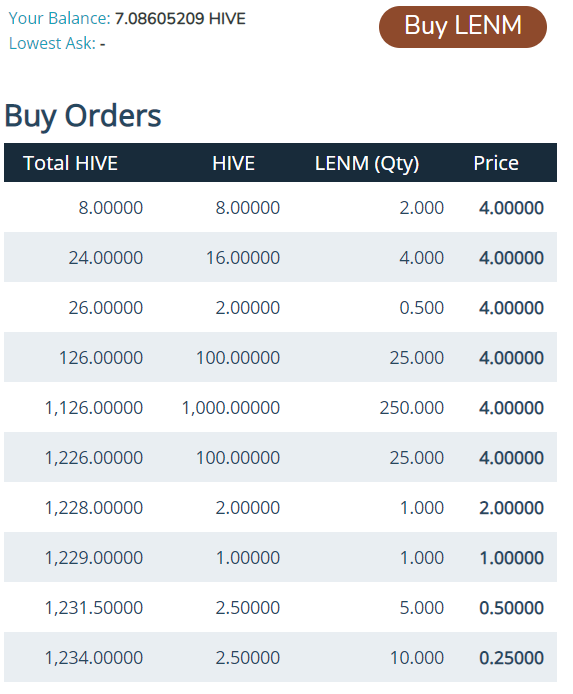Select the Your Balance link
Image resolution: width=573 pixels, height=694 pixels.
(59, 18)
